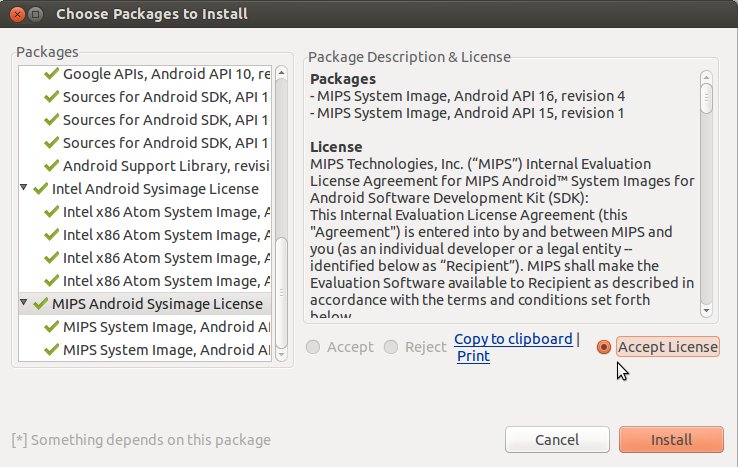The image size is (738, 467).
Task: Click packages list scroll up arrow
Action: click(x=281, y=72)
